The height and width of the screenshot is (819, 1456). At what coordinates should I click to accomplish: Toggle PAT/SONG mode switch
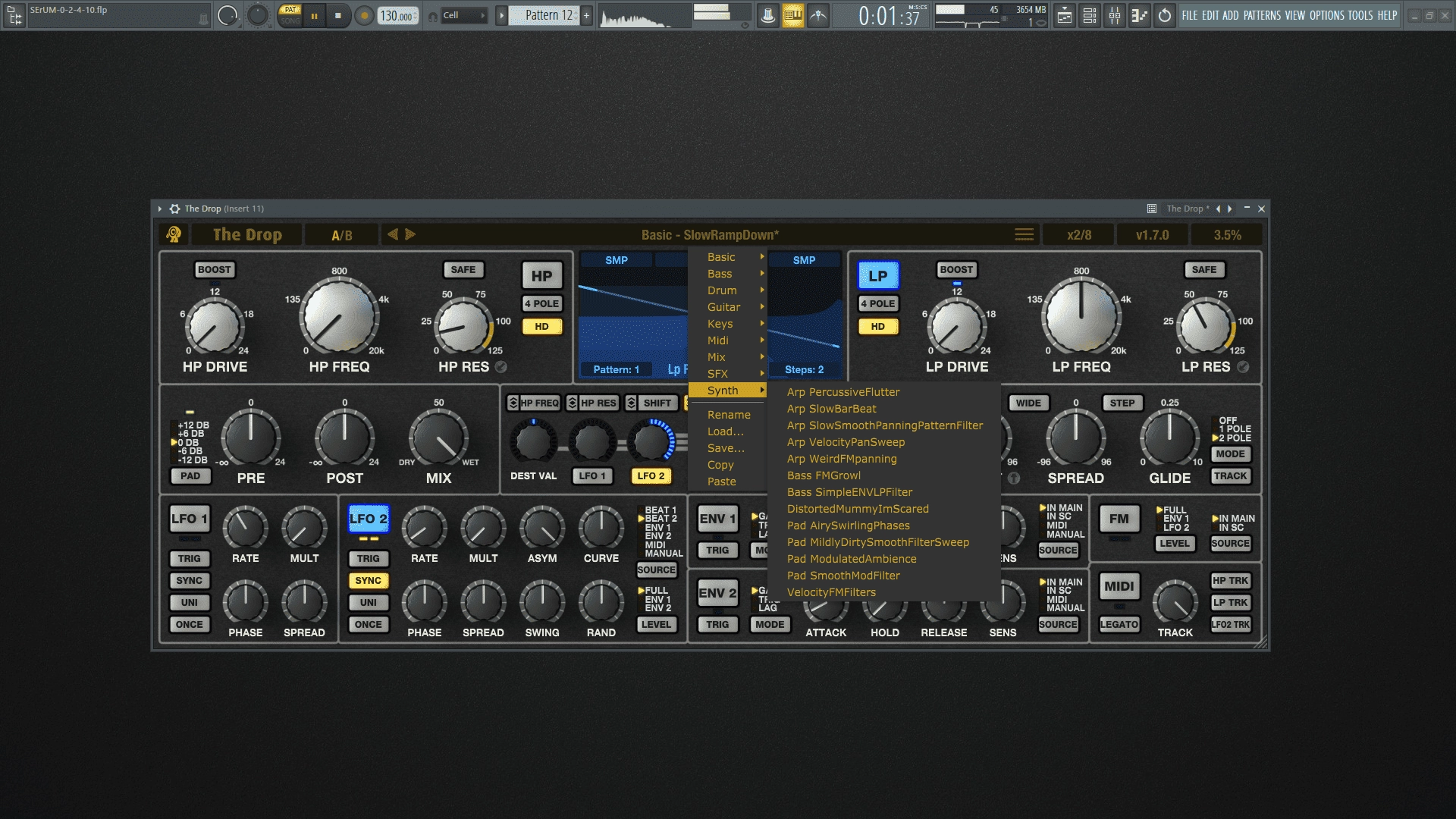coord(290,15)
